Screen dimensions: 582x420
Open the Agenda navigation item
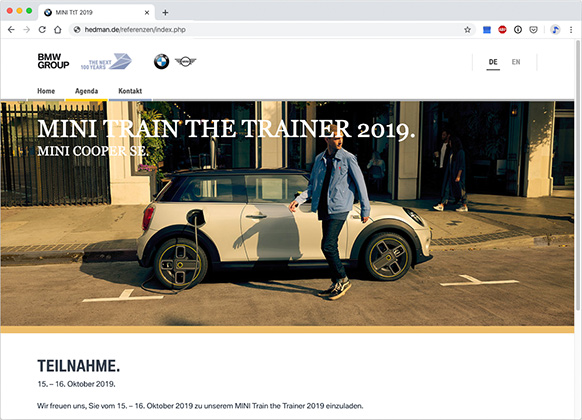pyautogui.click(x=86, y=91)
